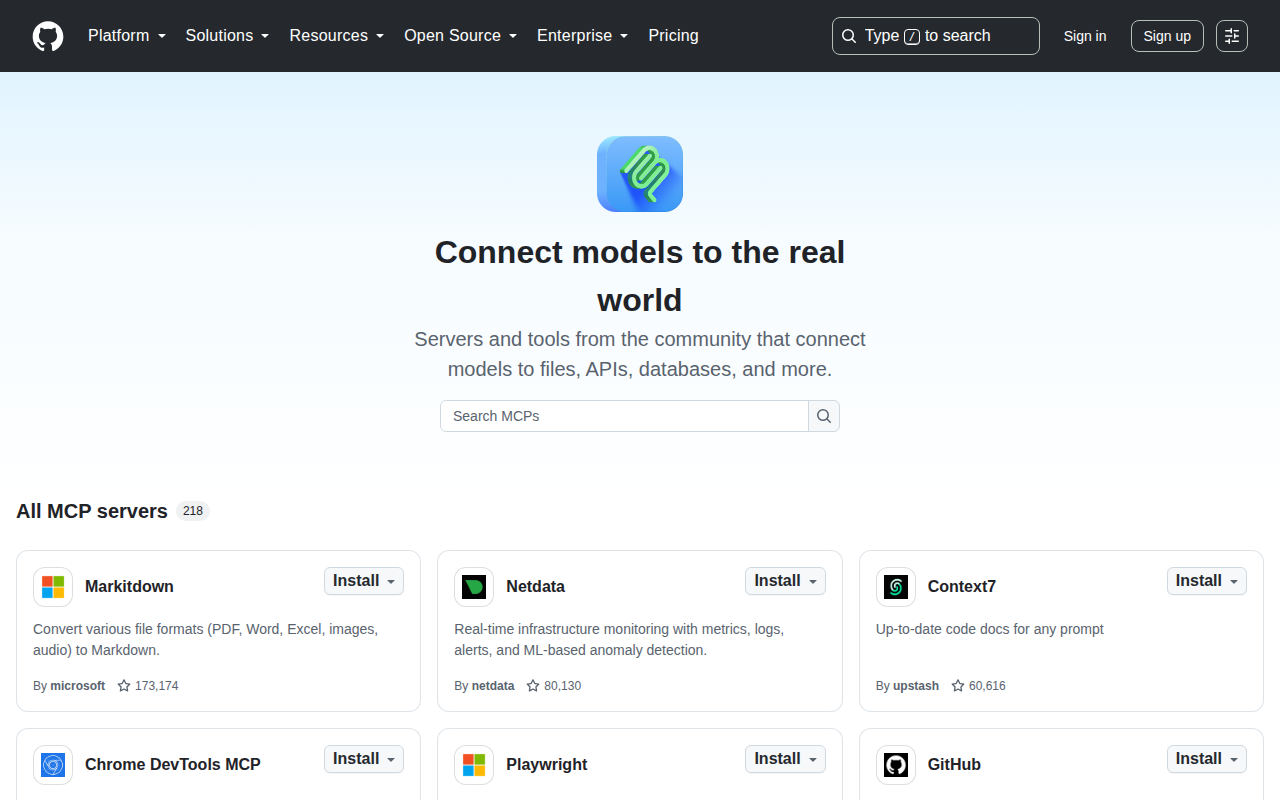This screenshot has height=800, width=1280.
Task: Click the Context7 star count 60,616
Action: (987, 686)
